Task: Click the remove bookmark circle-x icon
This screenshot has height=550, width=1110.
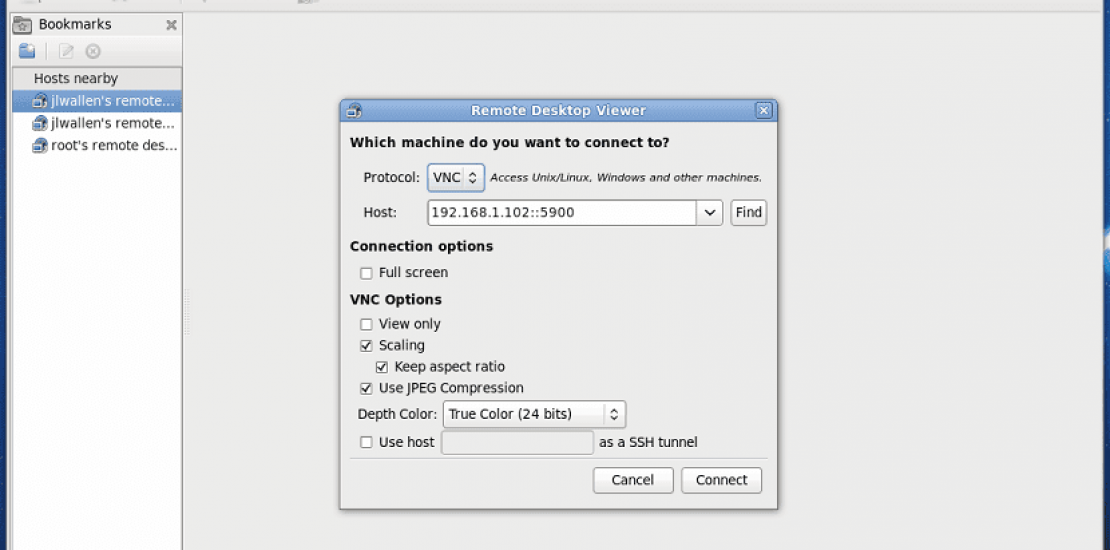Action: click(x=92, y=52)
